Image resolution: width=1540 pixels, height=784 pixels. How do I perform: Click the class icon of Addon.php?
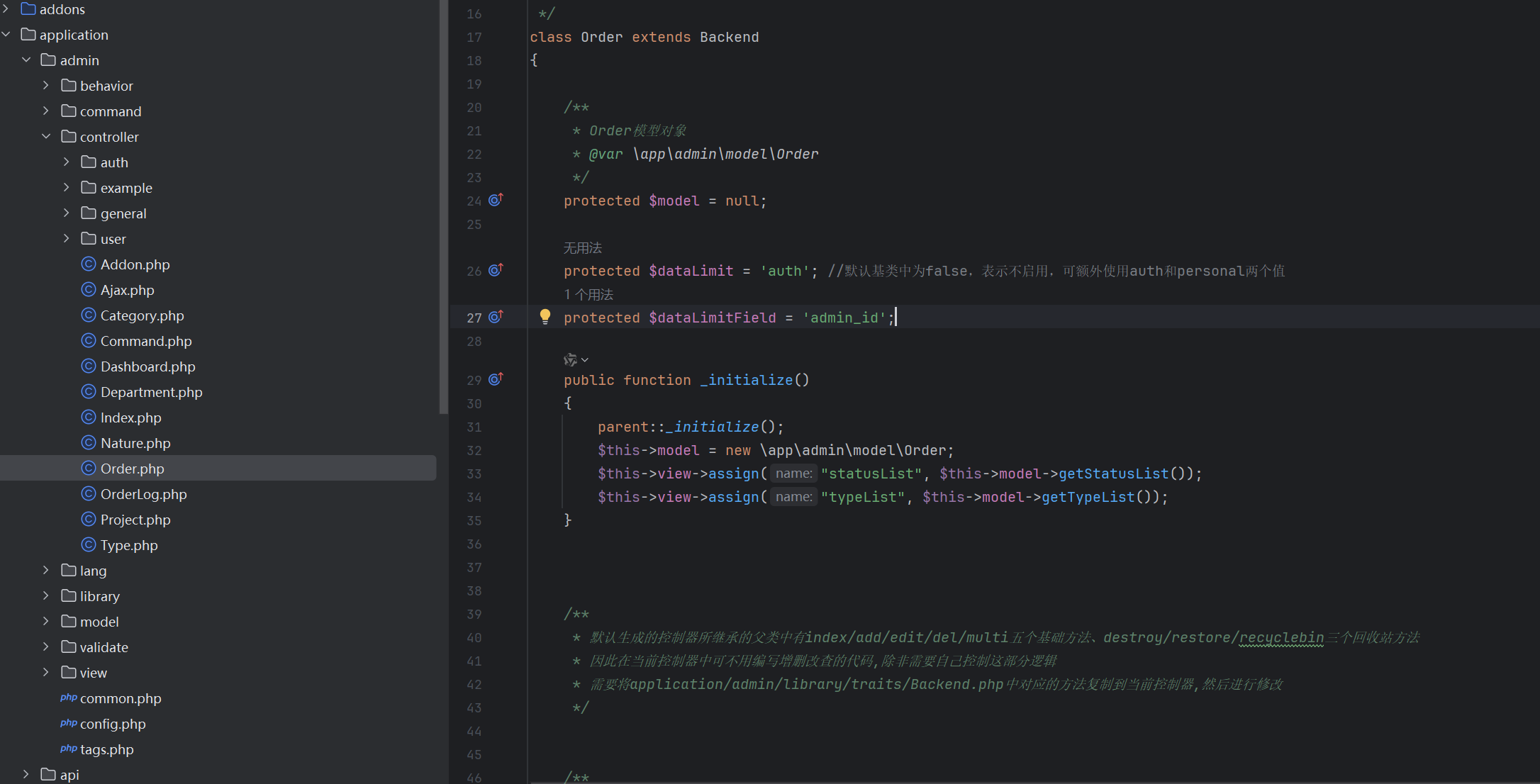(x=89, y=264)
